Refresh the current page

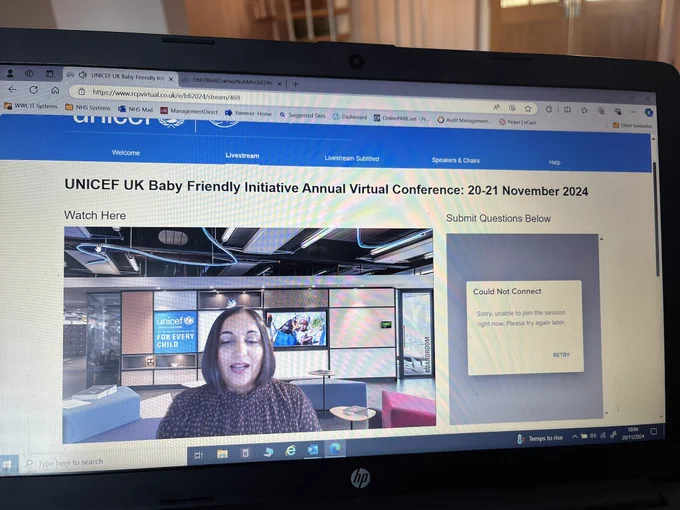pyautogui.click(x=33, y=90)
